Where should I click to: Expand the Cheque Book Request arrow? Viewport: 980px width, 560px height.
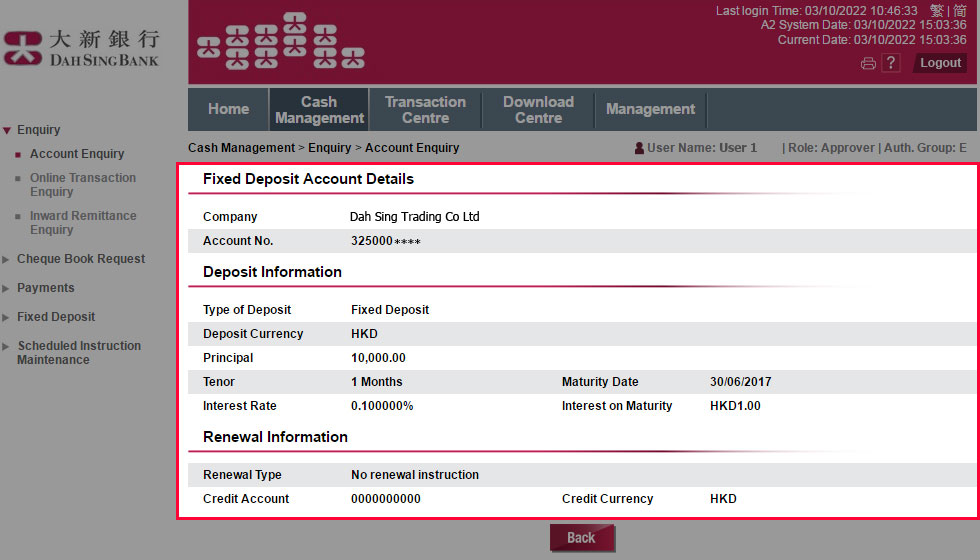click(x=6, y=259)
